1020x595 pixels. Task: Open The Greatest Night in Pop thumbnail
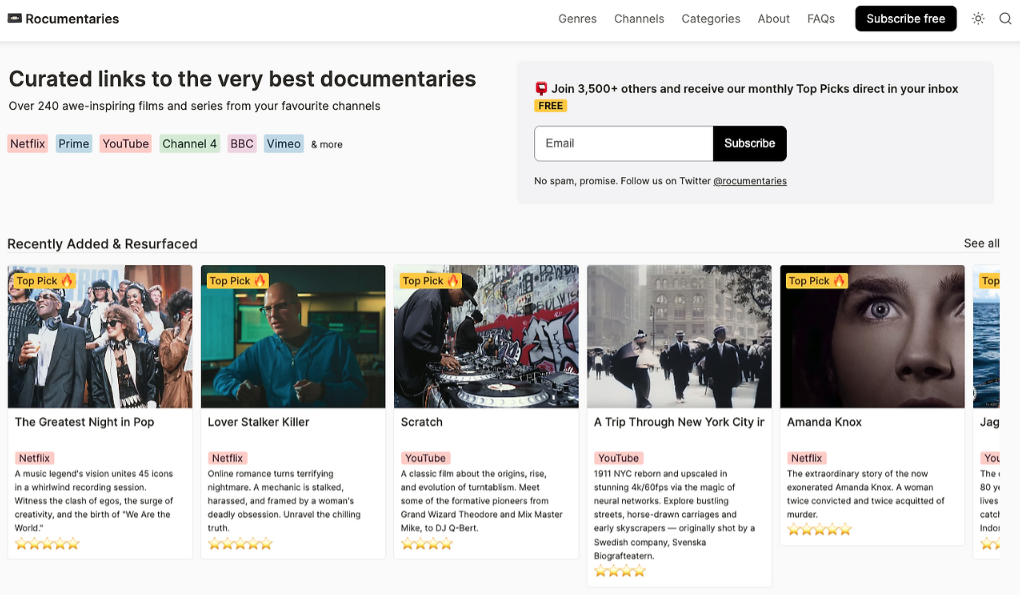[100, 336]
